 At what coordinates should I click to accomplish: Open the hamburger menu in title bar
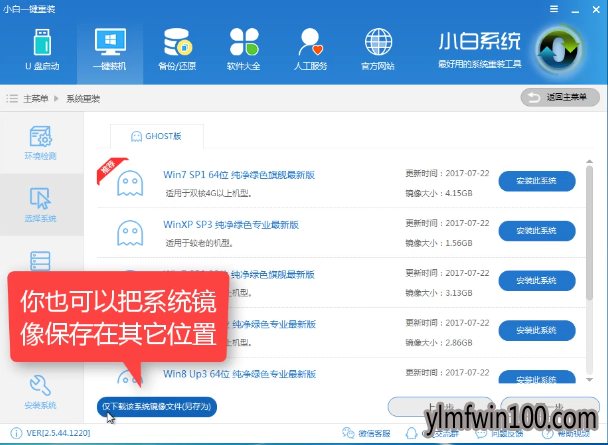554,9
